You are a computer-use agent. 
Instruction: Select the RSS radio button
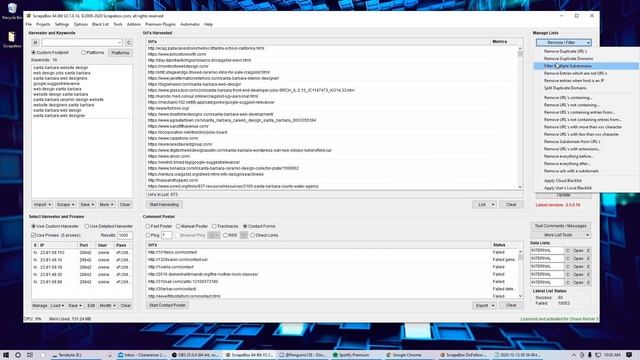pos(225,235)
